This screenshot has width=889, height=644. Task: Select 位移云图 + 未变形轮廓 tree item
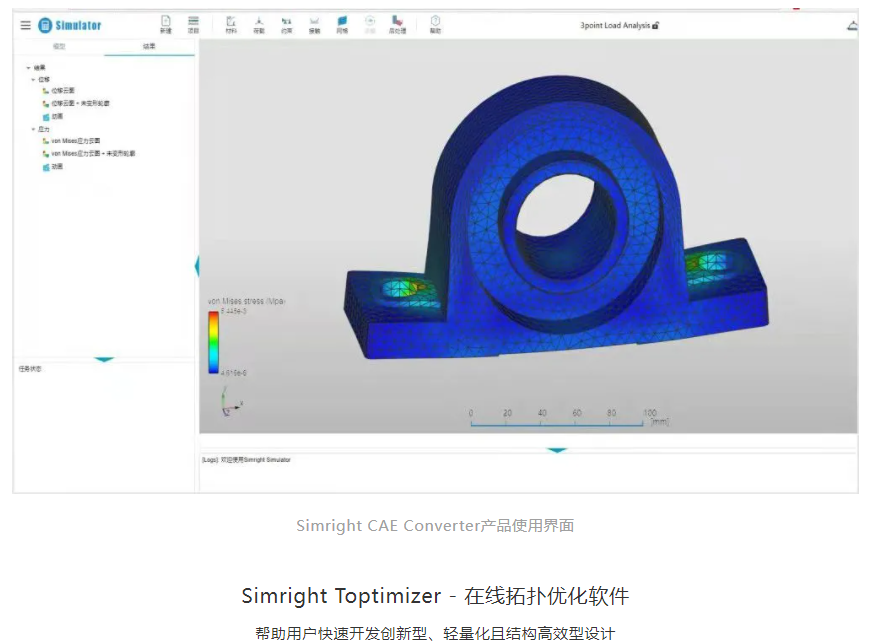76,103
